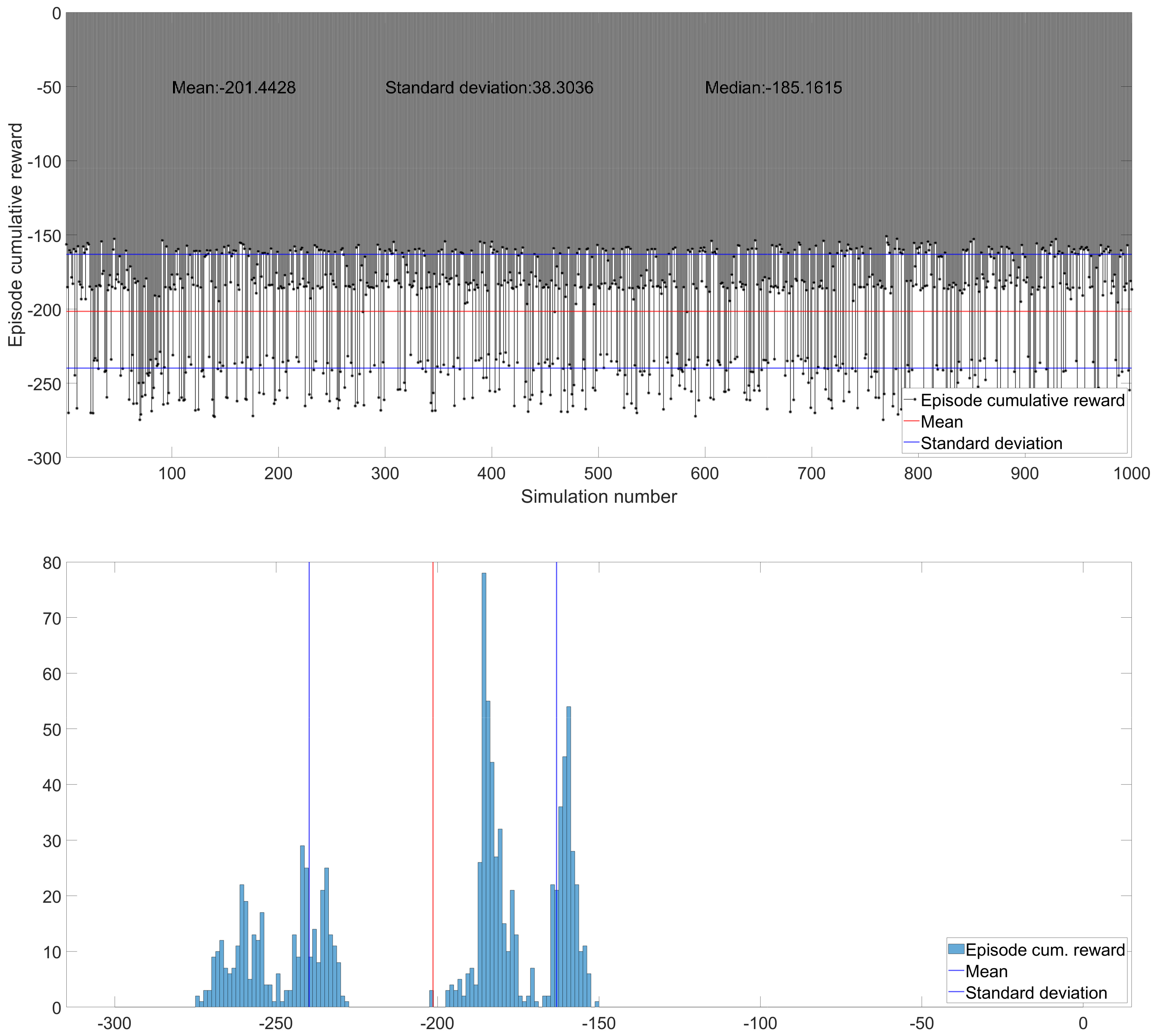Screen dimensions: 1157x1036
Task: Click the blue histogram swatch in the bottom legend
Action: [956, 950]
